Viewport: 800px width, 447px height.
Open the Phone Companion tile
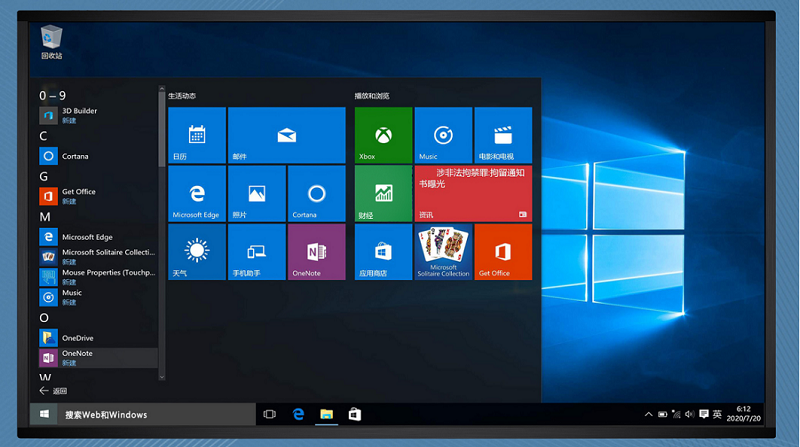point(257,252)
